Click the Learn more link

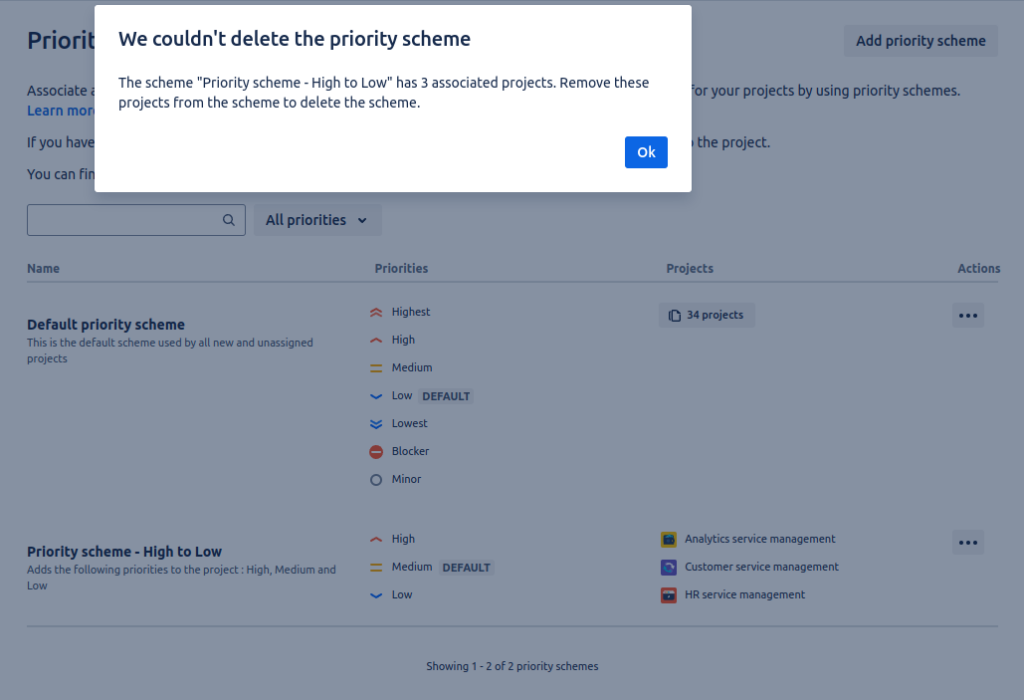coord(61,111)
